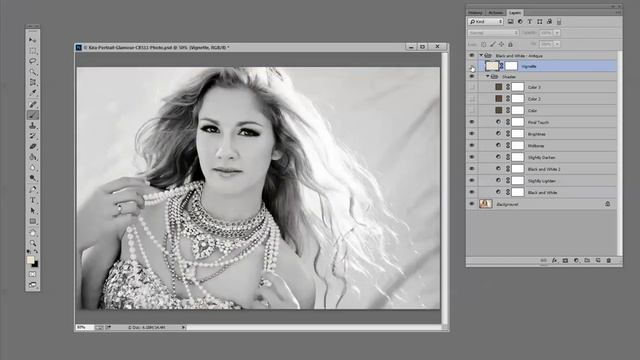Viewport: 640px width, 360px height.
Task: Hide the Black and White - Antique group
Action: tap(472, 56)
